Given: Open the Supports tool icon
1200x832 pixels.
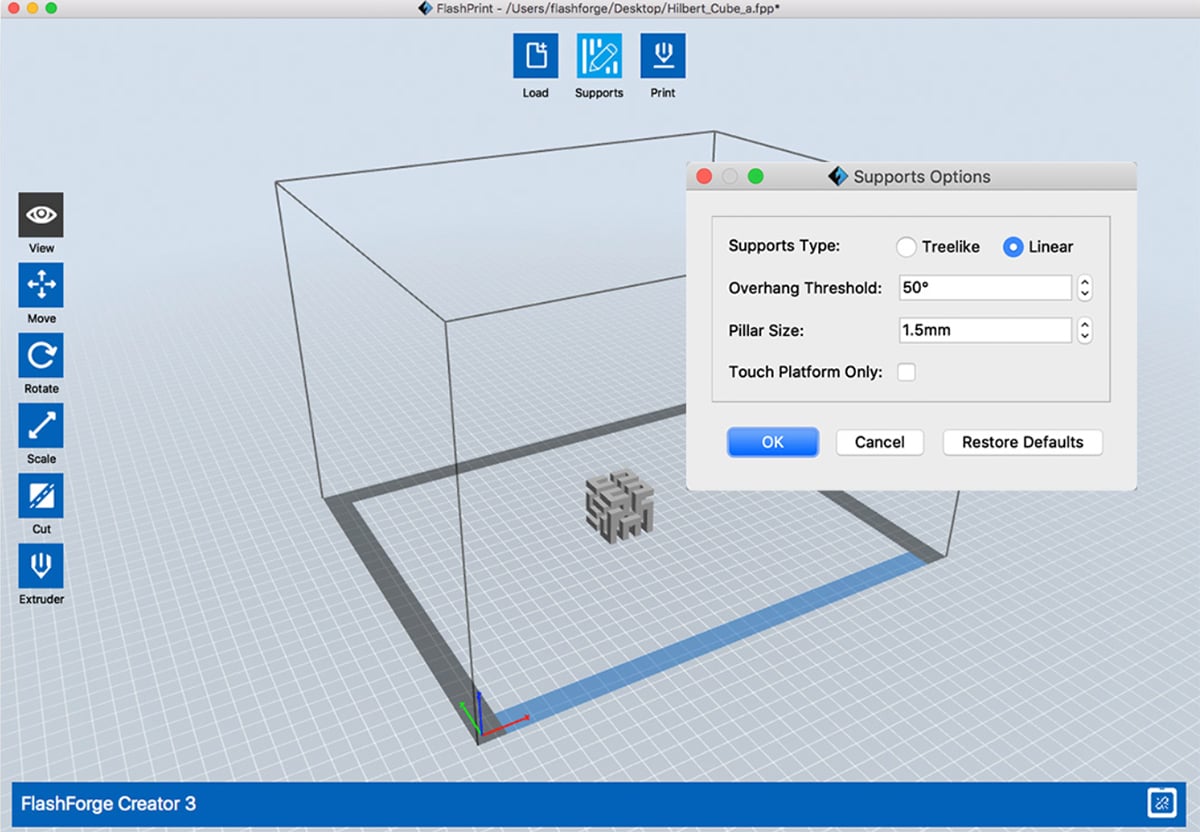Looking at the screenshot, I should pyautogui.click(x=599, y=56).
